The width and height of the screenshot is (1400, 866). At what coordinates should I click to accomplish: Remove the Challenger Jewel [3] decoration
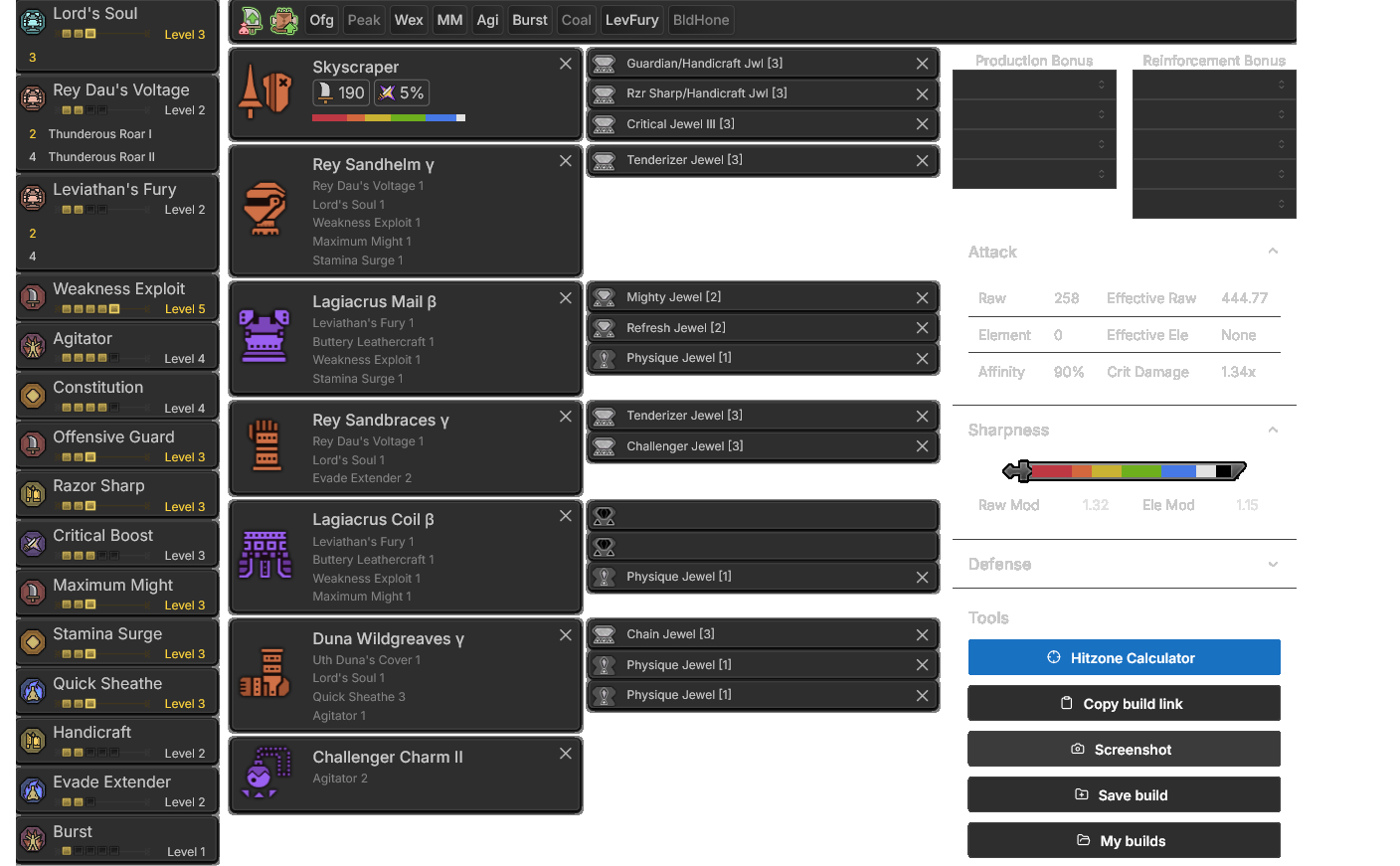[x=922, y=446]
